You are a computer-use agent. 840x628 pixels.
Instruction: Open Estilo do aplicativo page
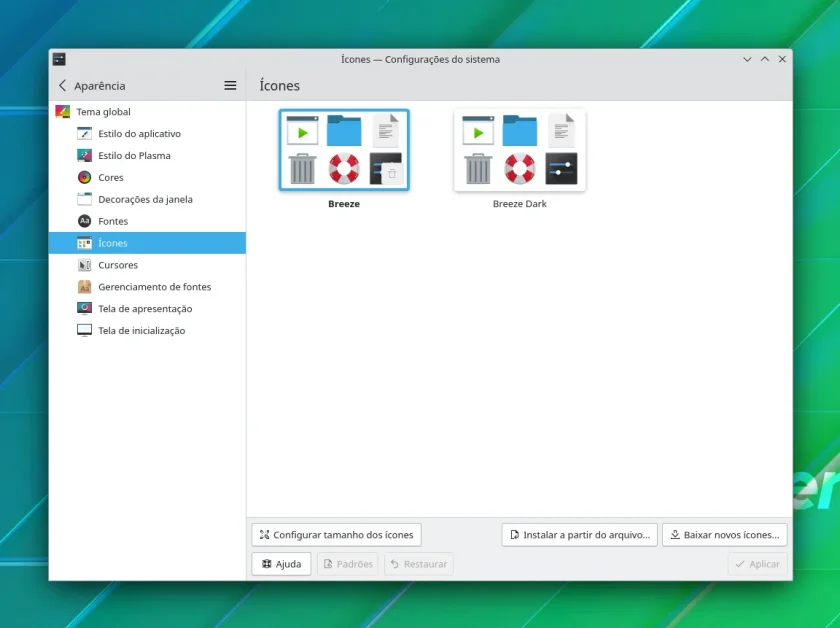(147, 133)
